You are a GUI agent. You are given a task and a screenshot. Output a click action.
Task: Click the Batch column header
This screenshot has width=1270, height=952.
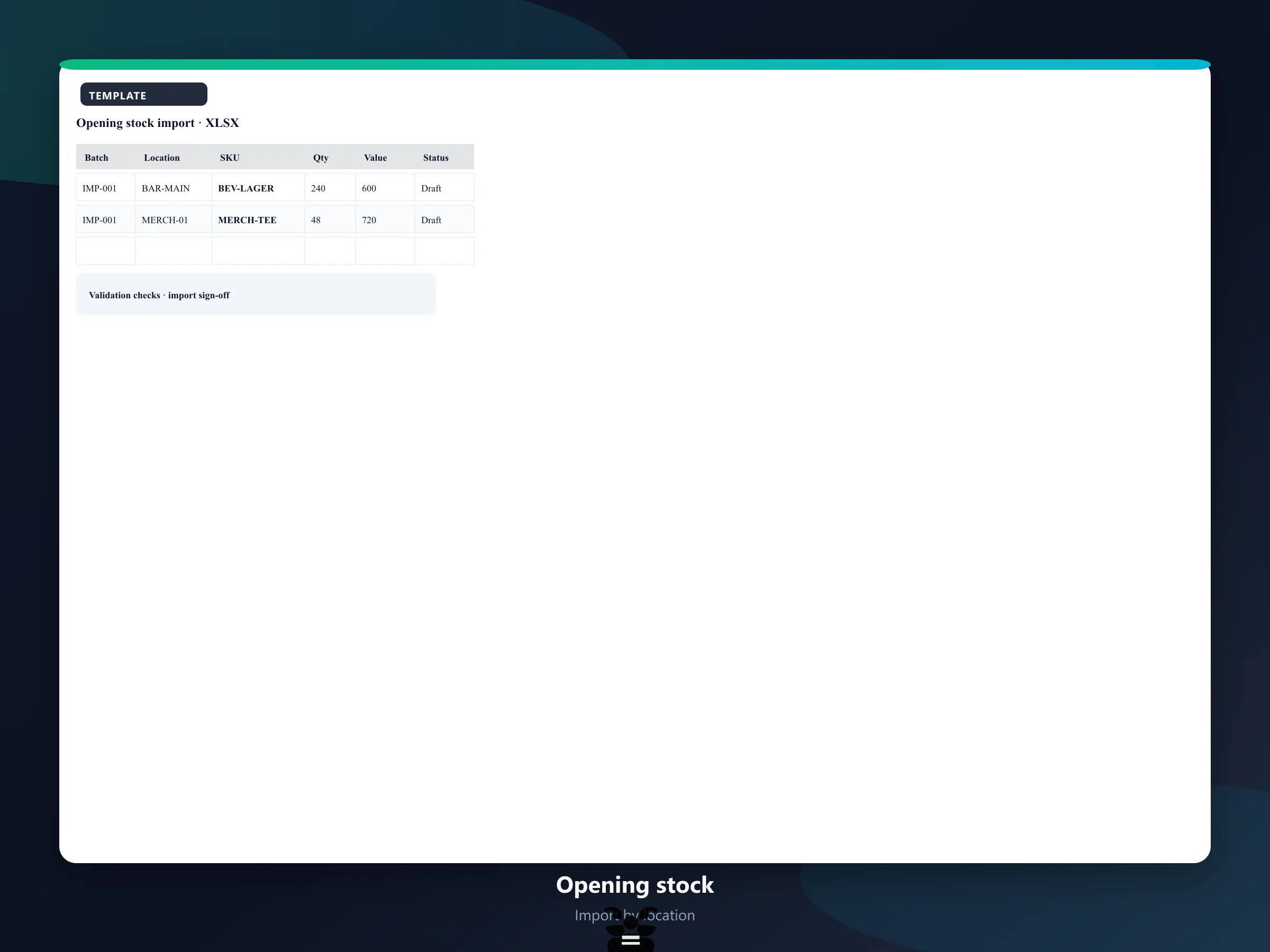point(106,157)
